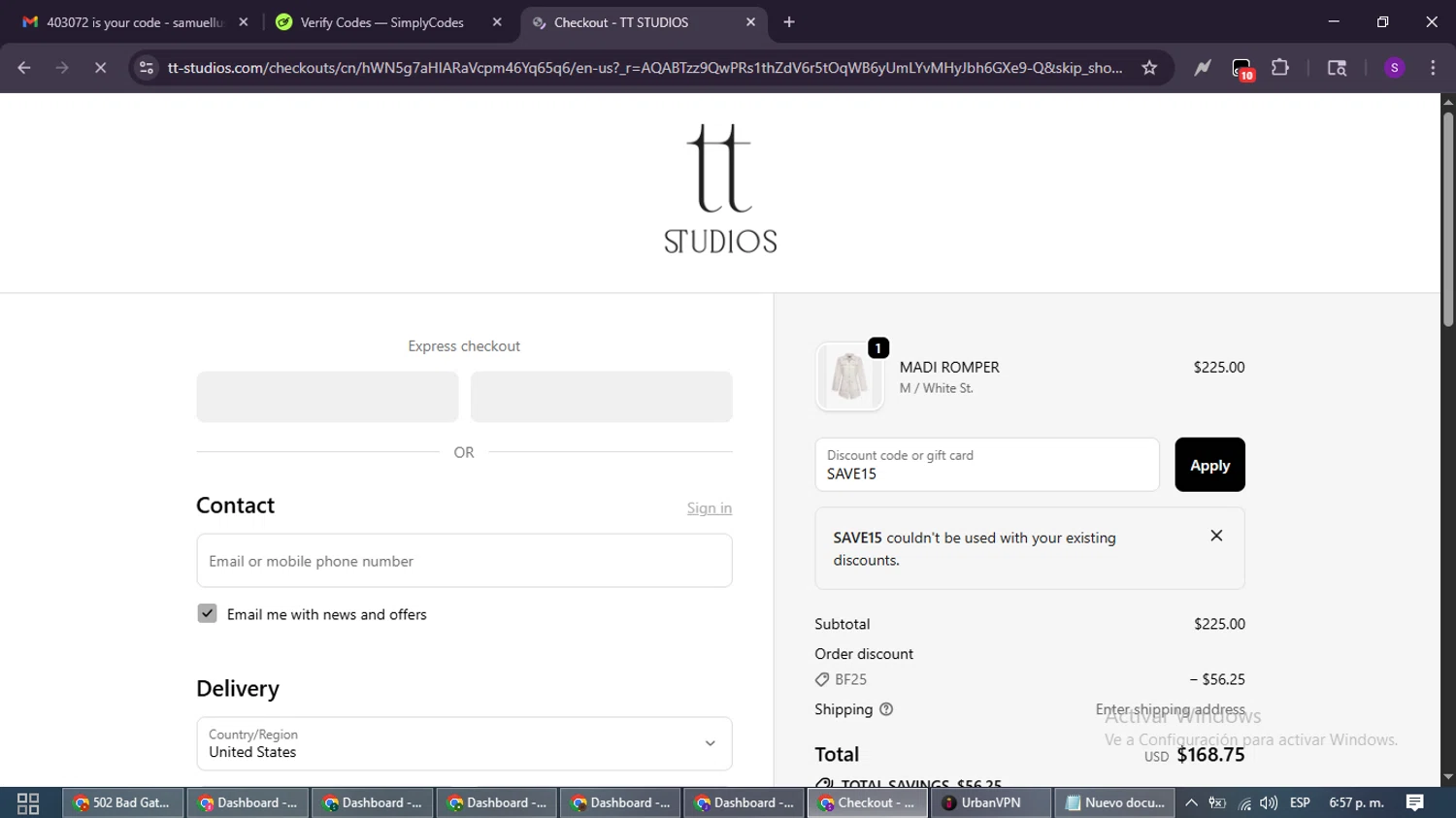Image resolution: width=1456 pixels, height=818 pixels.
Task: Click the first express checkout button
Action: click(x=327, y=397)
